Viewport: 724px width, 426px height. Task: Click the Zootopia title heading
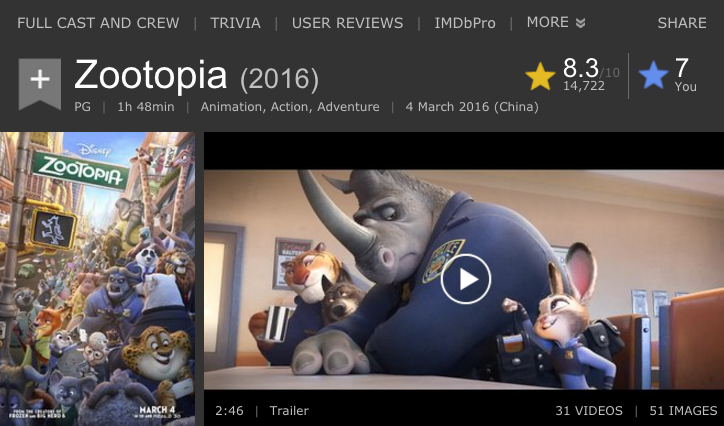[151, 75]
